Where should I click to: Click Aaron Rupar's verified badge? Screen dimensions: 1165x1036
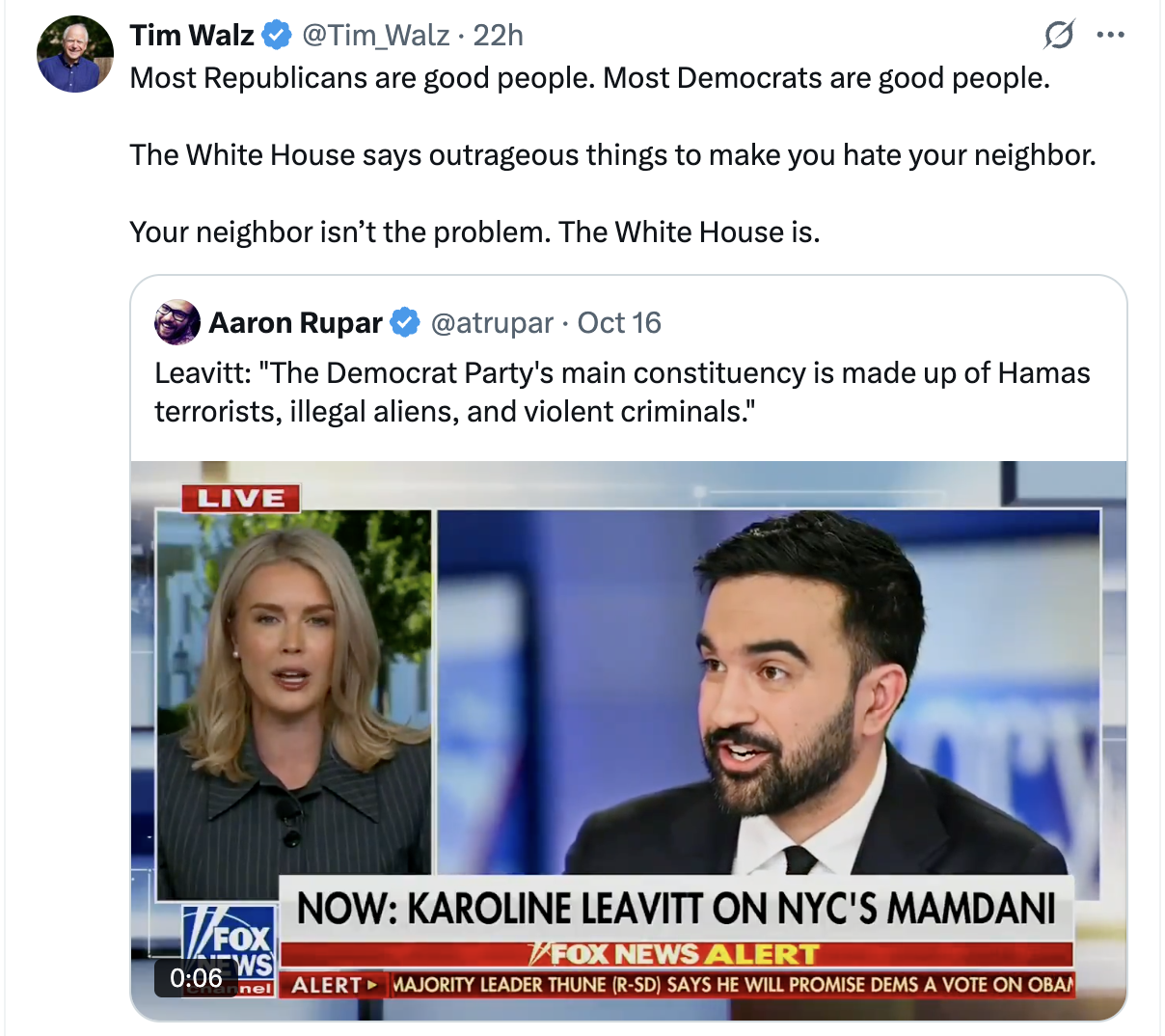coord(405,322)
